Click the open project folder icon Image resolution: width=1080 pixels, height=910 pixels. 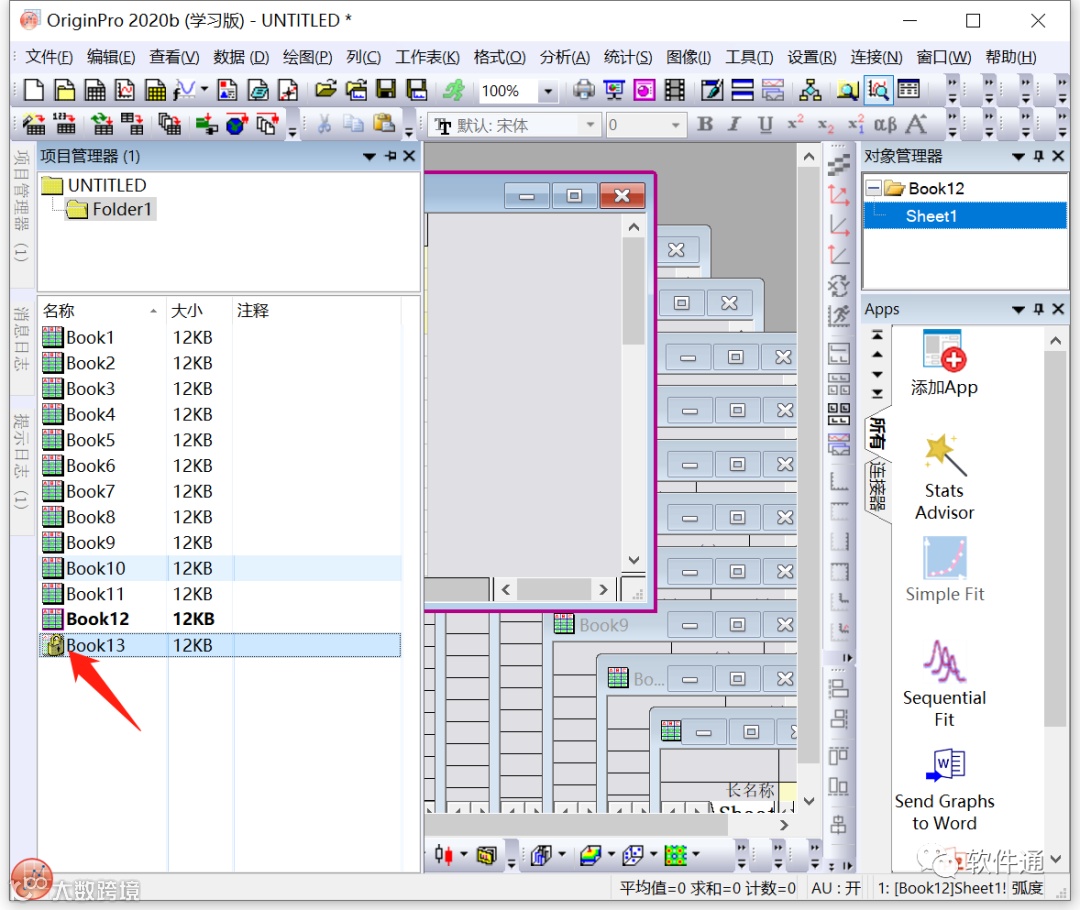pos(326,90)
